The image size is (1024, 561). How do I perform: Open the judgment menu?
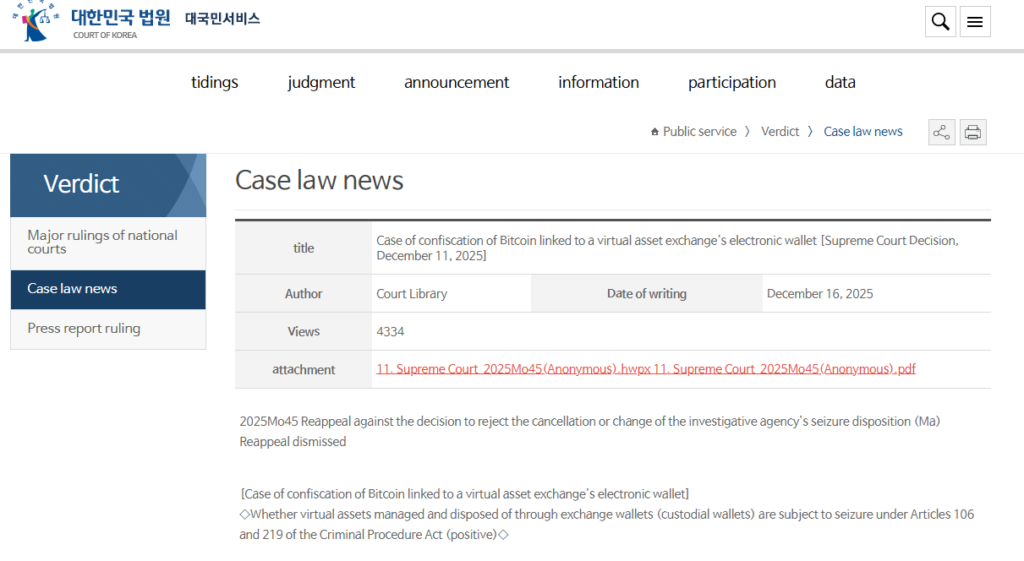(x=321, y=82)
